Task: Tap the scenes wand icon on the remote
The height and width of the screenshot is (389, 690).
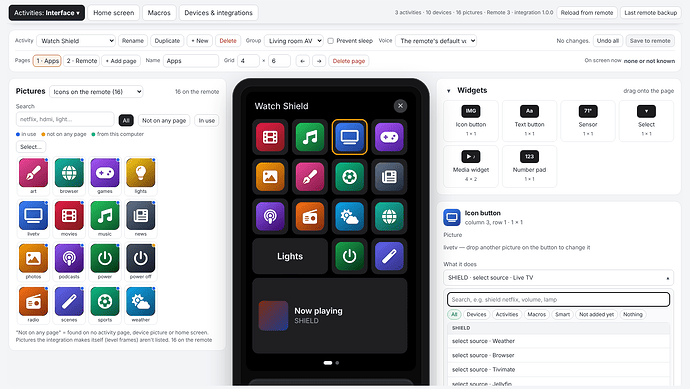Action: pos(389,256)
